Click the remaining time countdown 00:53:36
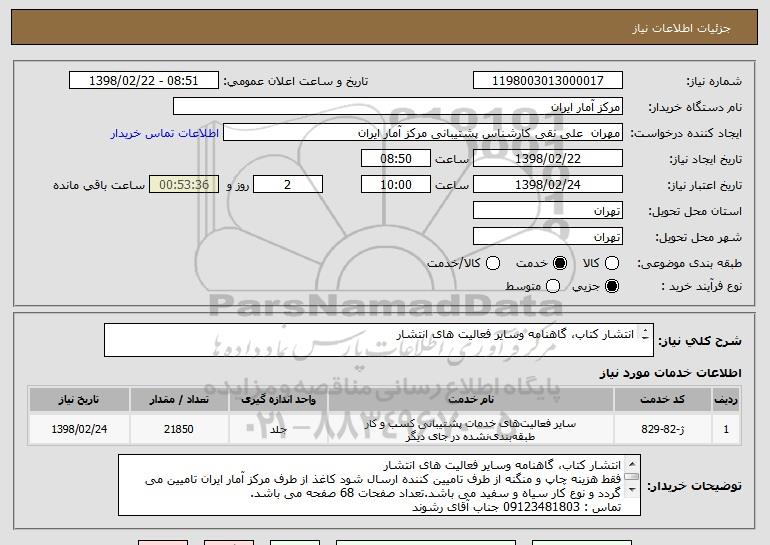The width and height of the screenshot is (770, 545). pyautogui.click(x=184, y=185)
